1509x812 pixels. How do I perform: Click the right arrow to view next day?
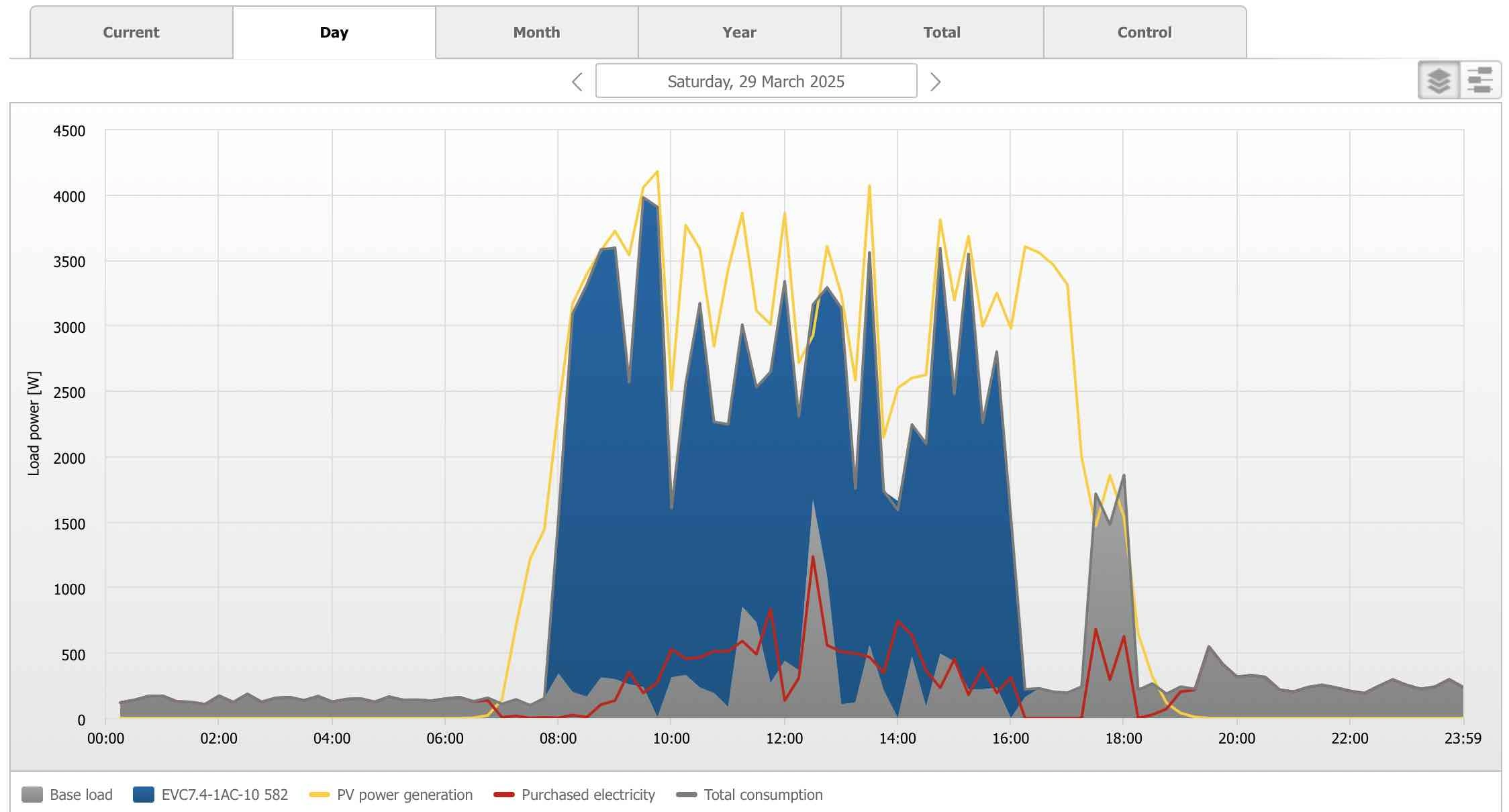click(x=934, y=81)
